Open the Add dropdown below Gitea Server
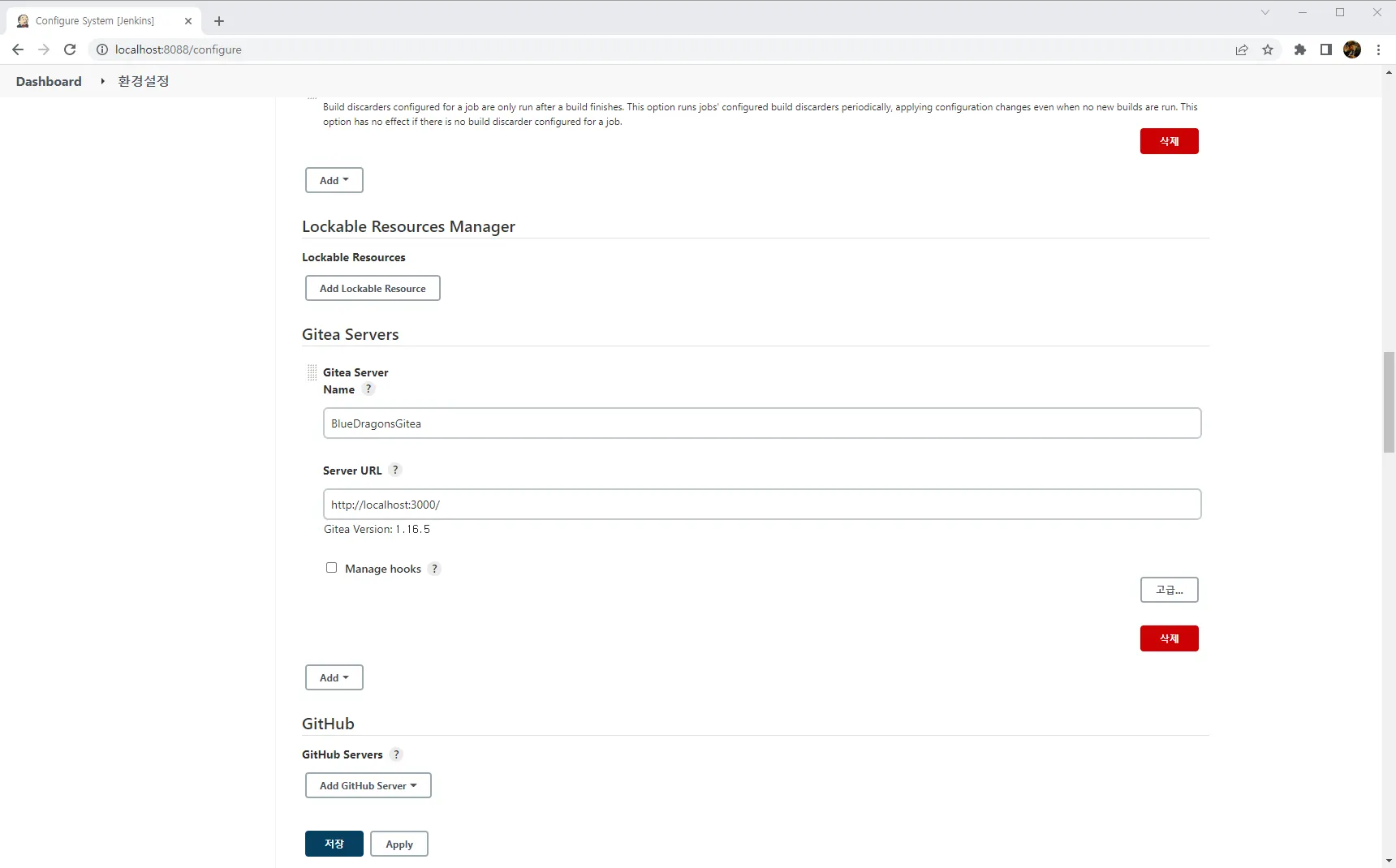This screenshot has width=1396, height=868. (x=334, y=677)
